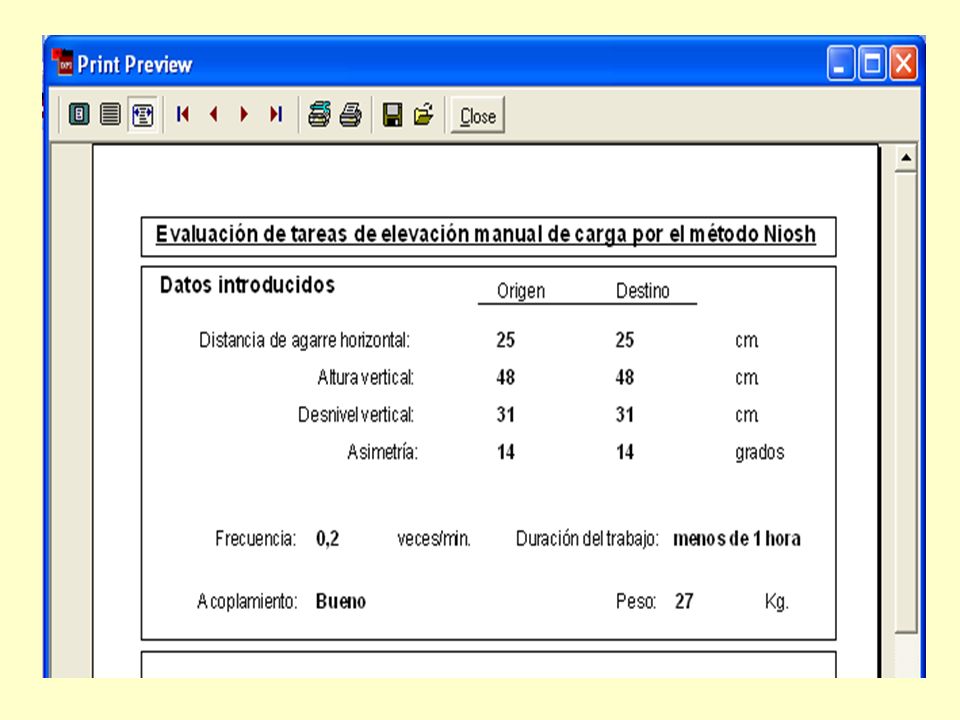Image resolution: width=960 pixels, height=720 pixels.
Task: Go to the previous page
Action: click(x=214, y=114)
